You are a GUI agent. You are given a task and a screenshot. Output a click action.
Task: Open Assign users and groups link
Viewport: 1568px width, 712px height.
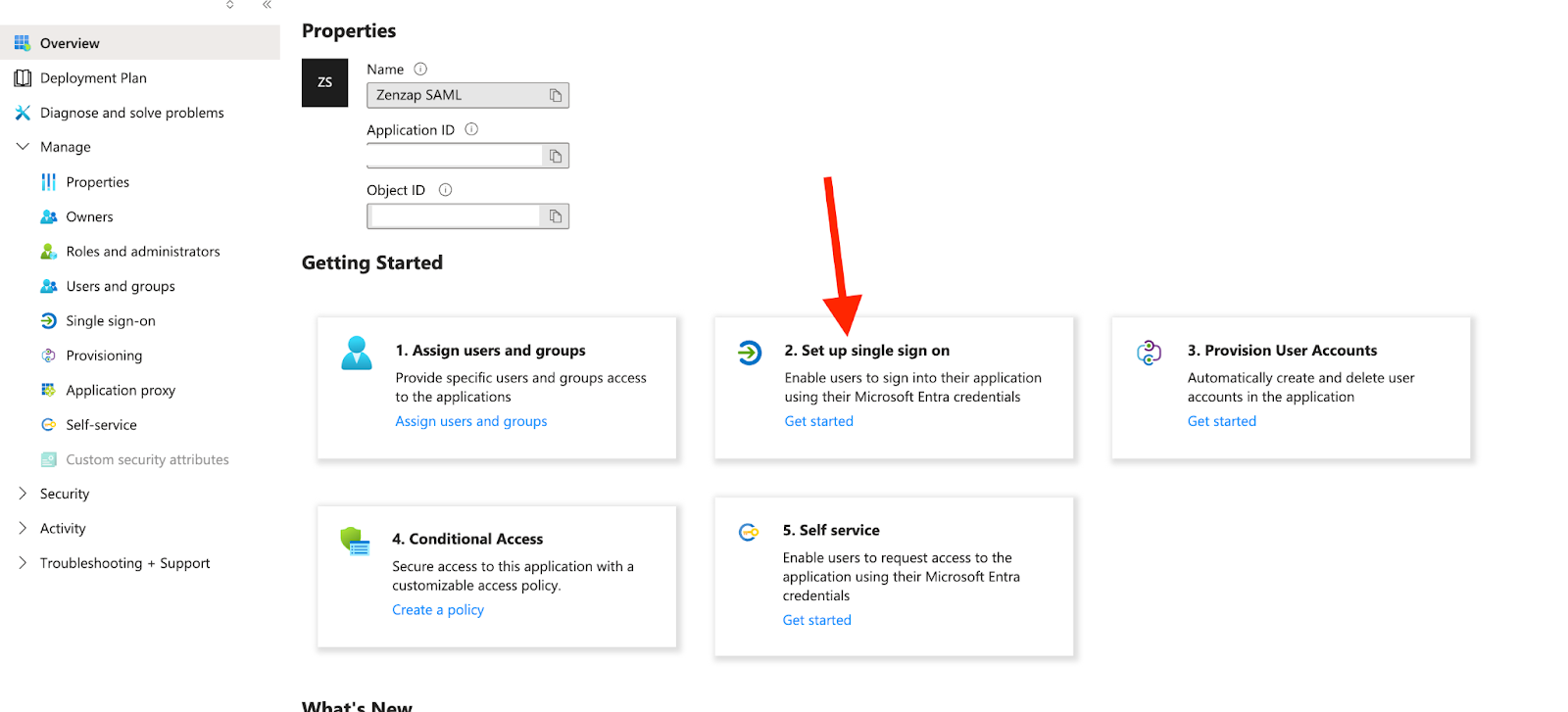pyautogui.click(x=470, y=420)
